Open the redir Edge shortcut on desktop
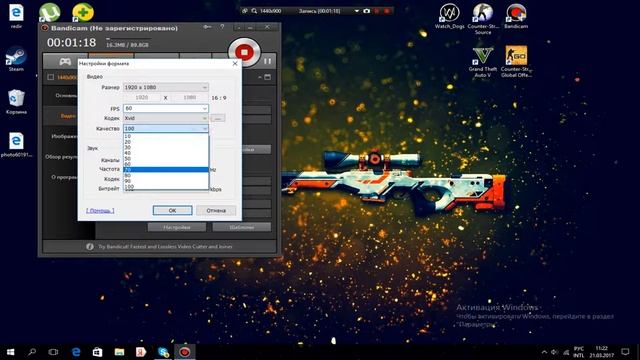The image size is (640, 360). [16, 16]
